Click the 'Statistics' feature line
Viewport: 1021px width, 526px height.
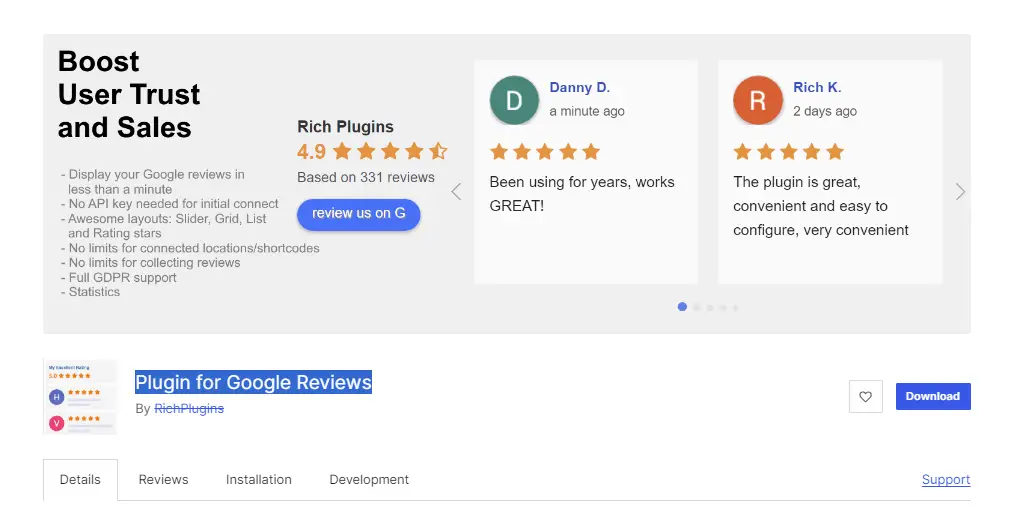pyautogui.click(x=91, y=292)
